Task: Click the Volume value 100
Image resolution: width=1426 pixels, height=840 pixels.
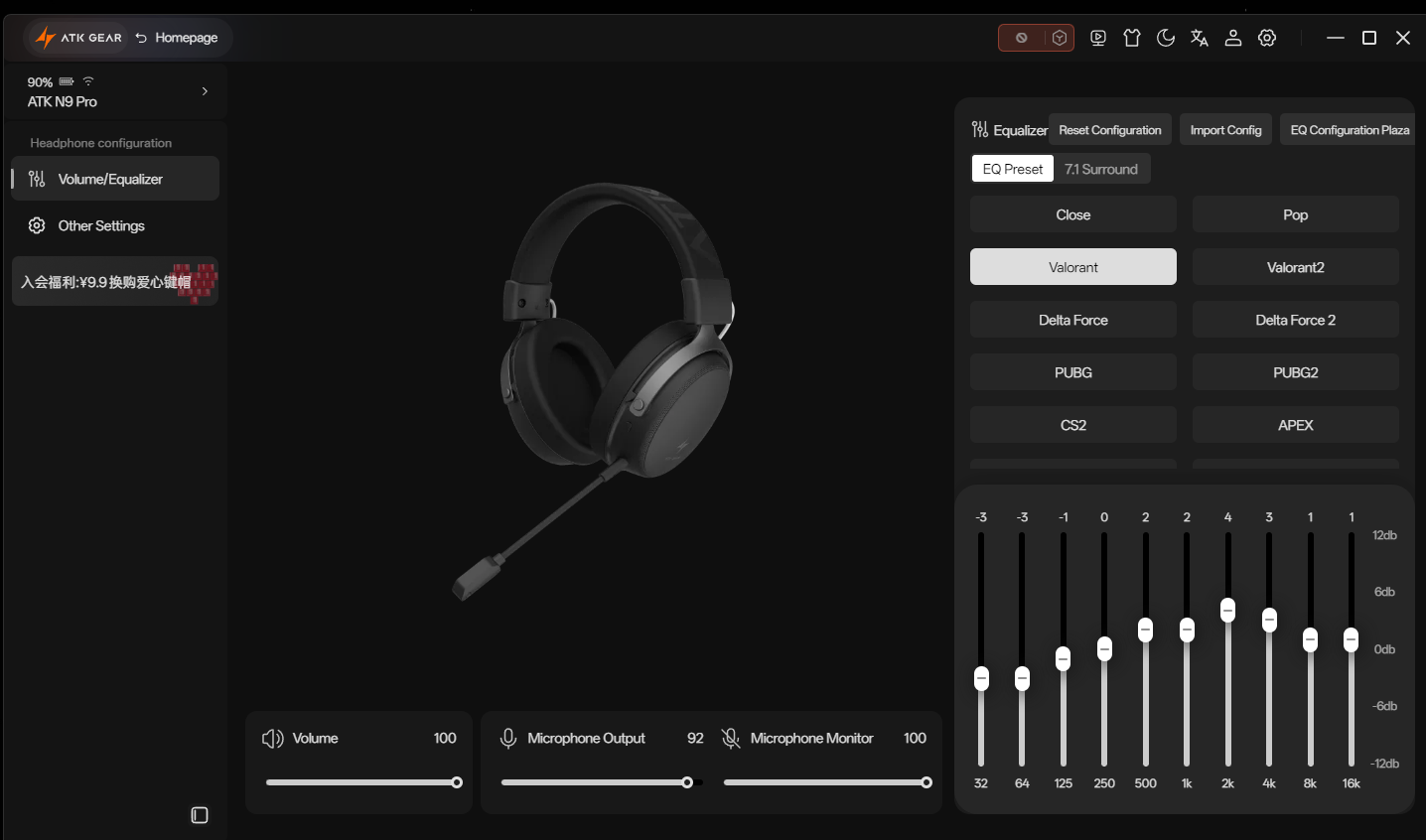Action: pyautogui.click(x=445, y=738)
